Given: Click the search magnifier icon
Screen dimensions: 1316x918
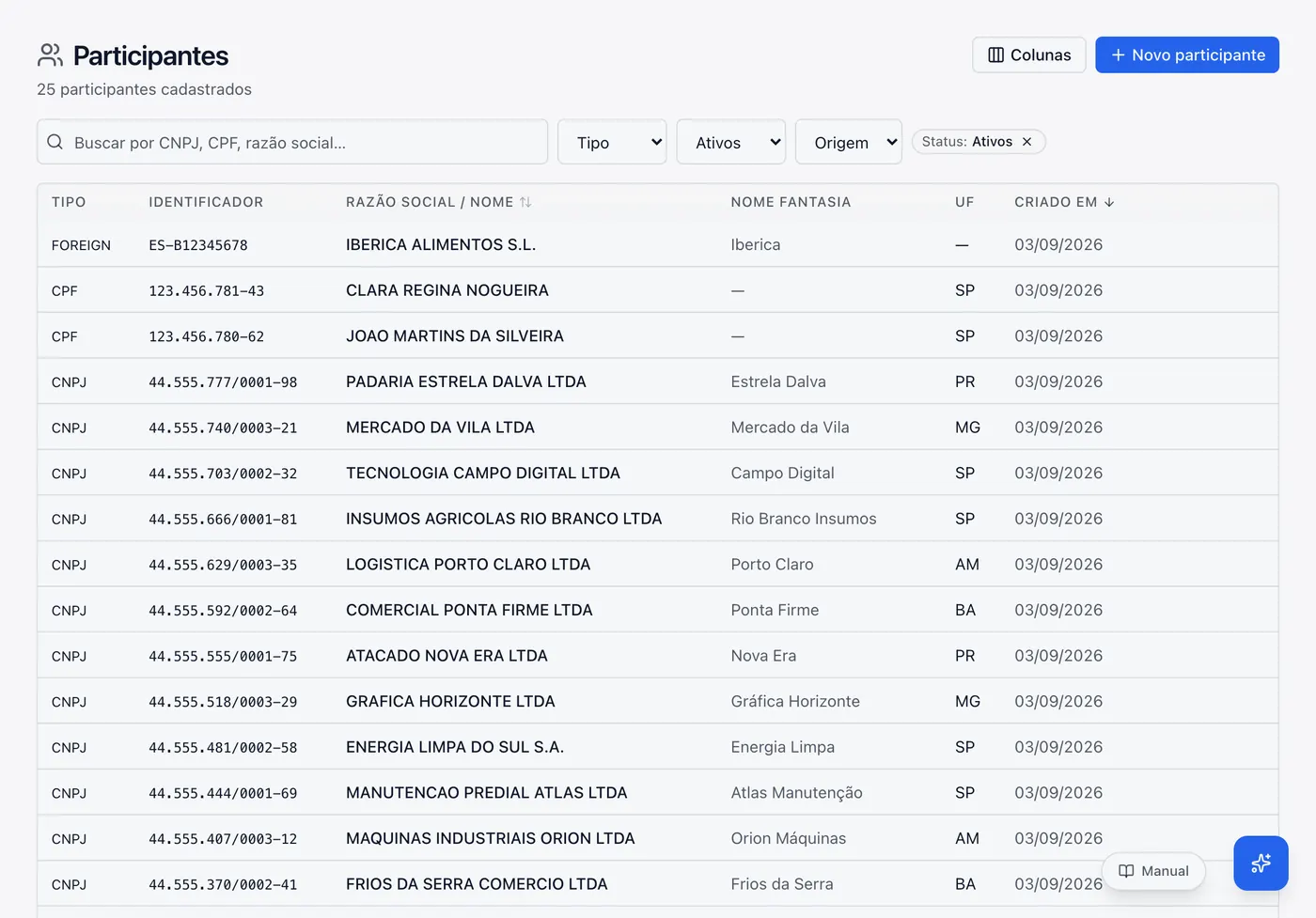Looking at the screenshot, I should (55, 142).
